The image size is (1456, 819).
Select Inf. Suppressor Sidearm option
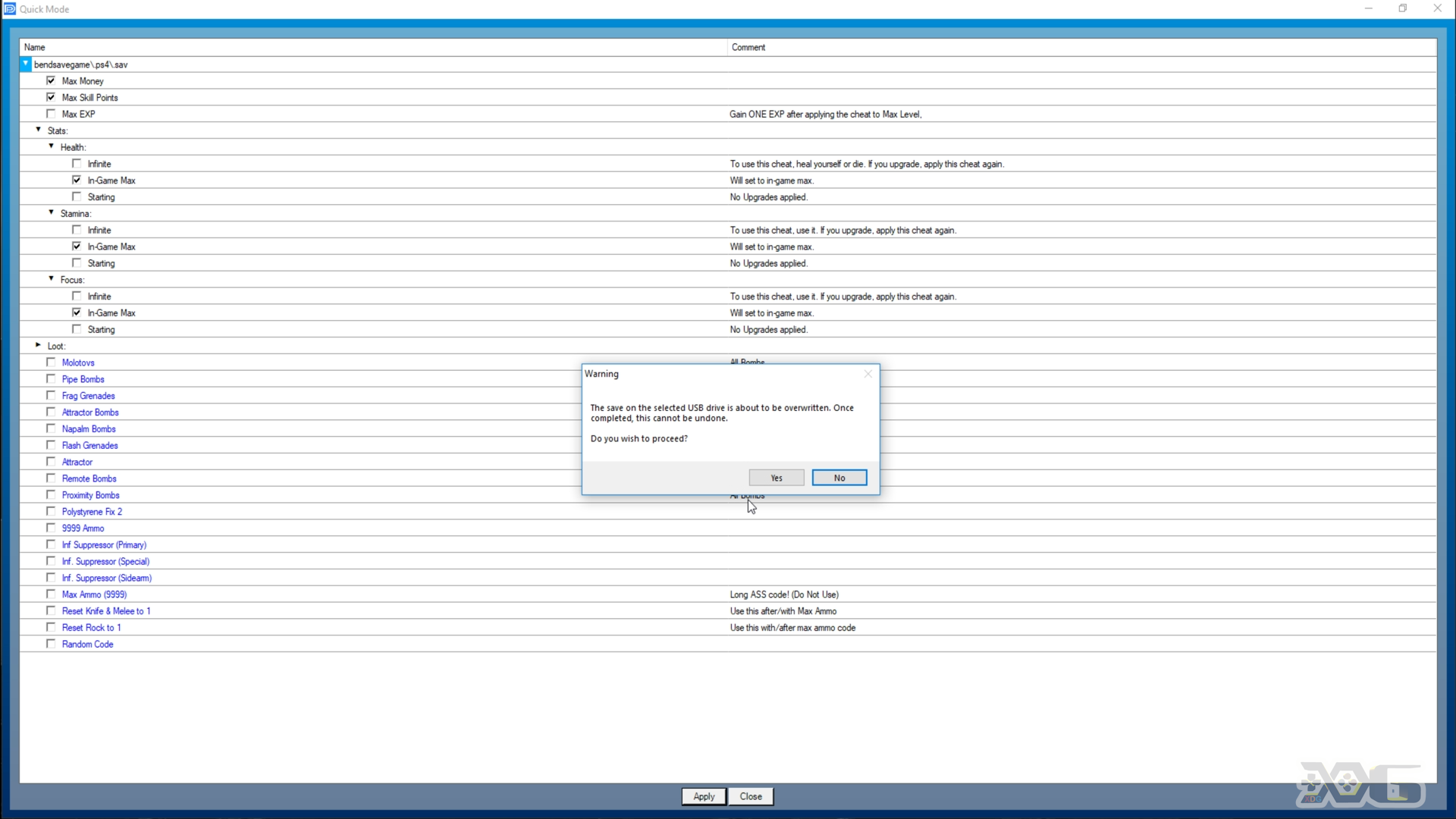[51, 577]
